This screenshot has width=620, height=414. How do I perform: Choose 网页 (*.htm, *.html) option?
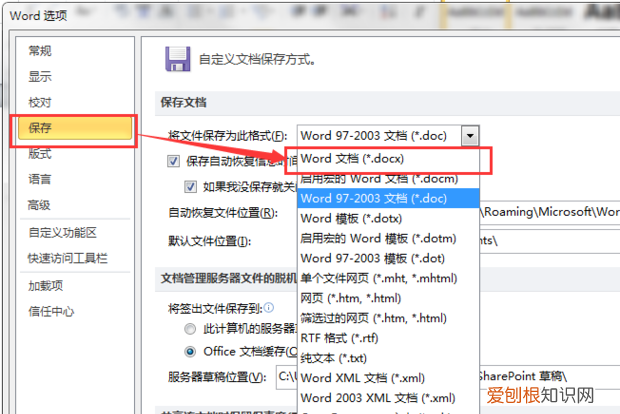pyautogui.click(x=388, y=298)
